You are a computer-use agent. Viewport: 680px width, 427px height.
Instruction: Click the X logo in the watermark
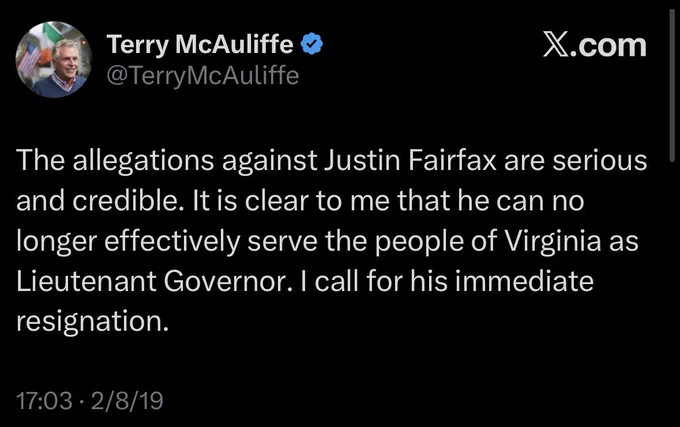(x=556, y=46)
